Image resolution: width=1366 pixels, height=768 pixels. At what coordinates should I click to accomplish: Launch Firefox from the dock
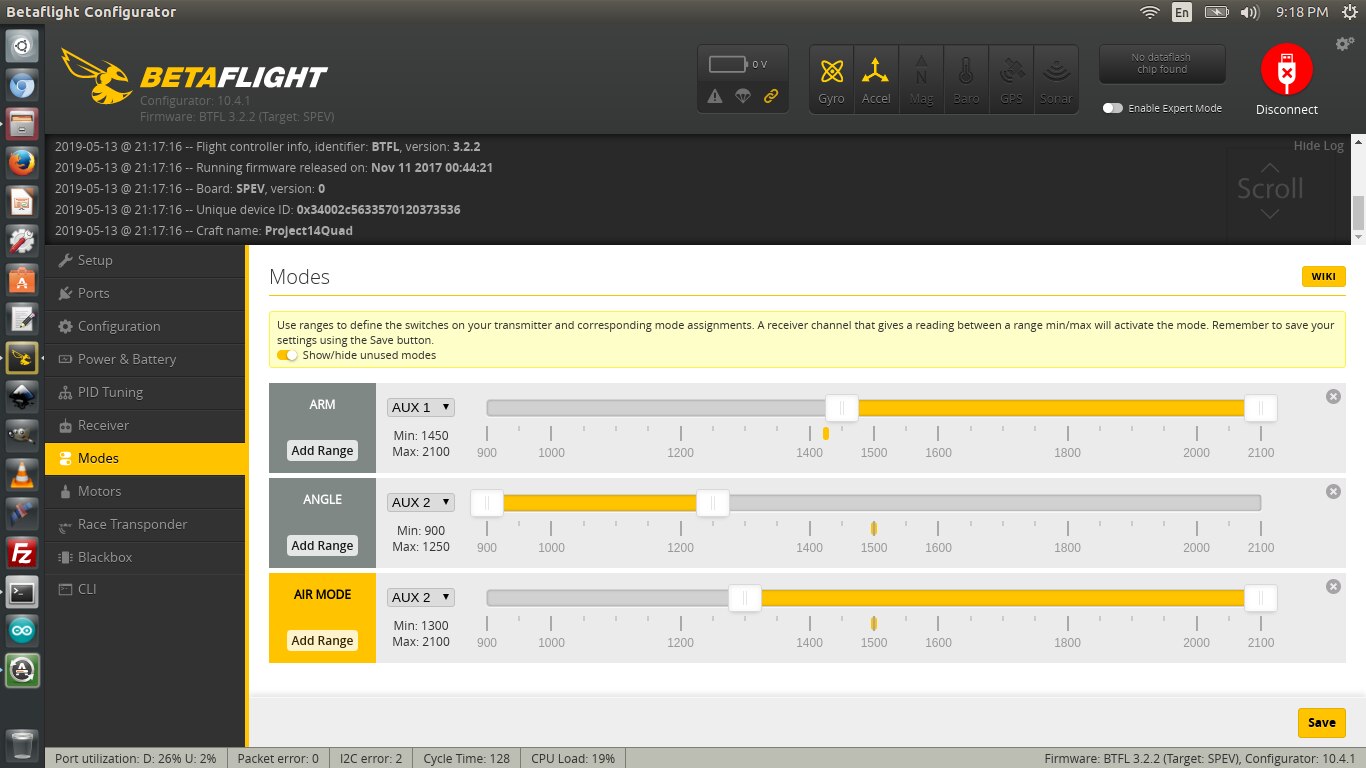(22, 162)
